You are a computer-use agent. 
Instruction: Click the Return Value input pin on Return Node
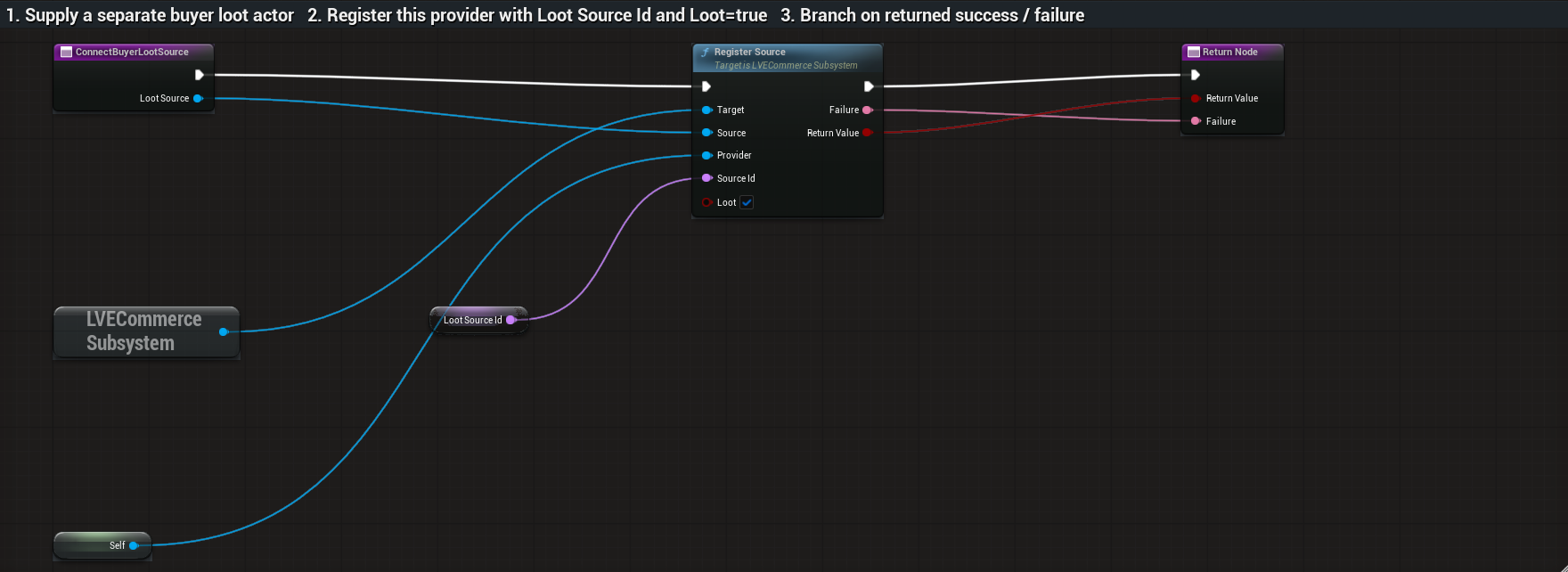pyautogui.click(x=1196, y=98)
